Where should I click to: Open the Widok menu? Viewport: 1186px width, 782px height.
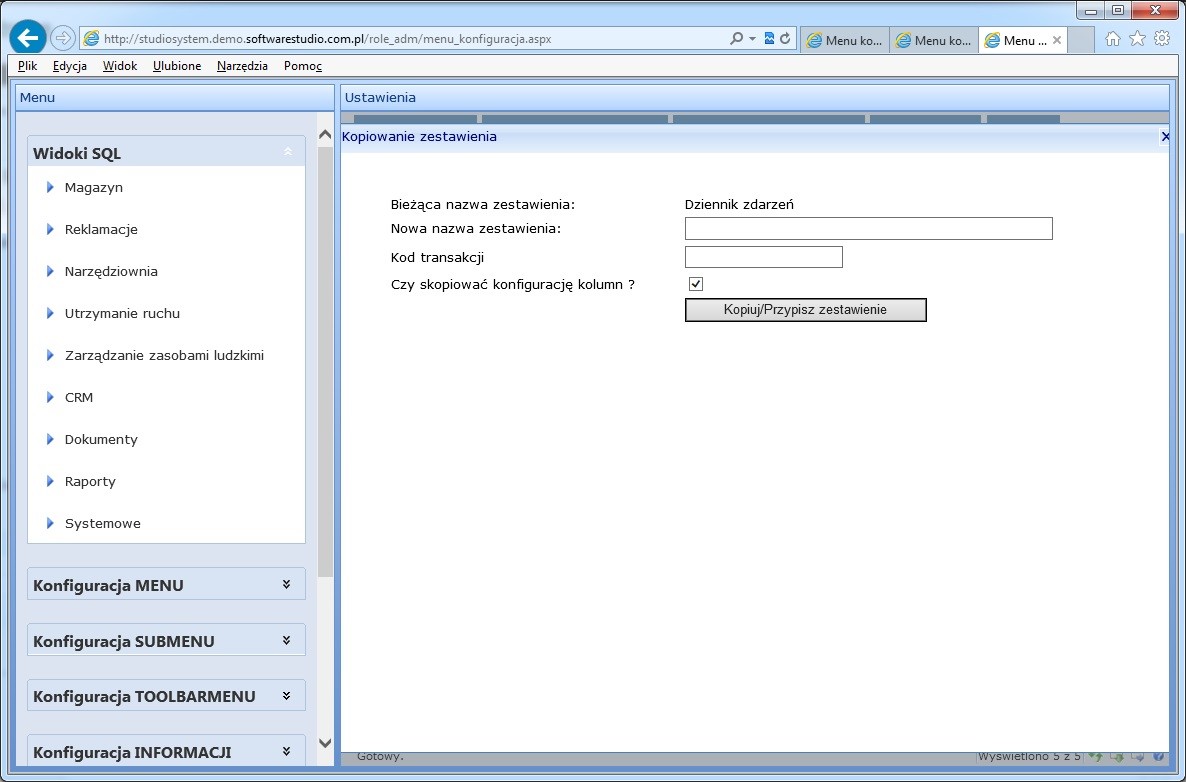tap(120, 66)
